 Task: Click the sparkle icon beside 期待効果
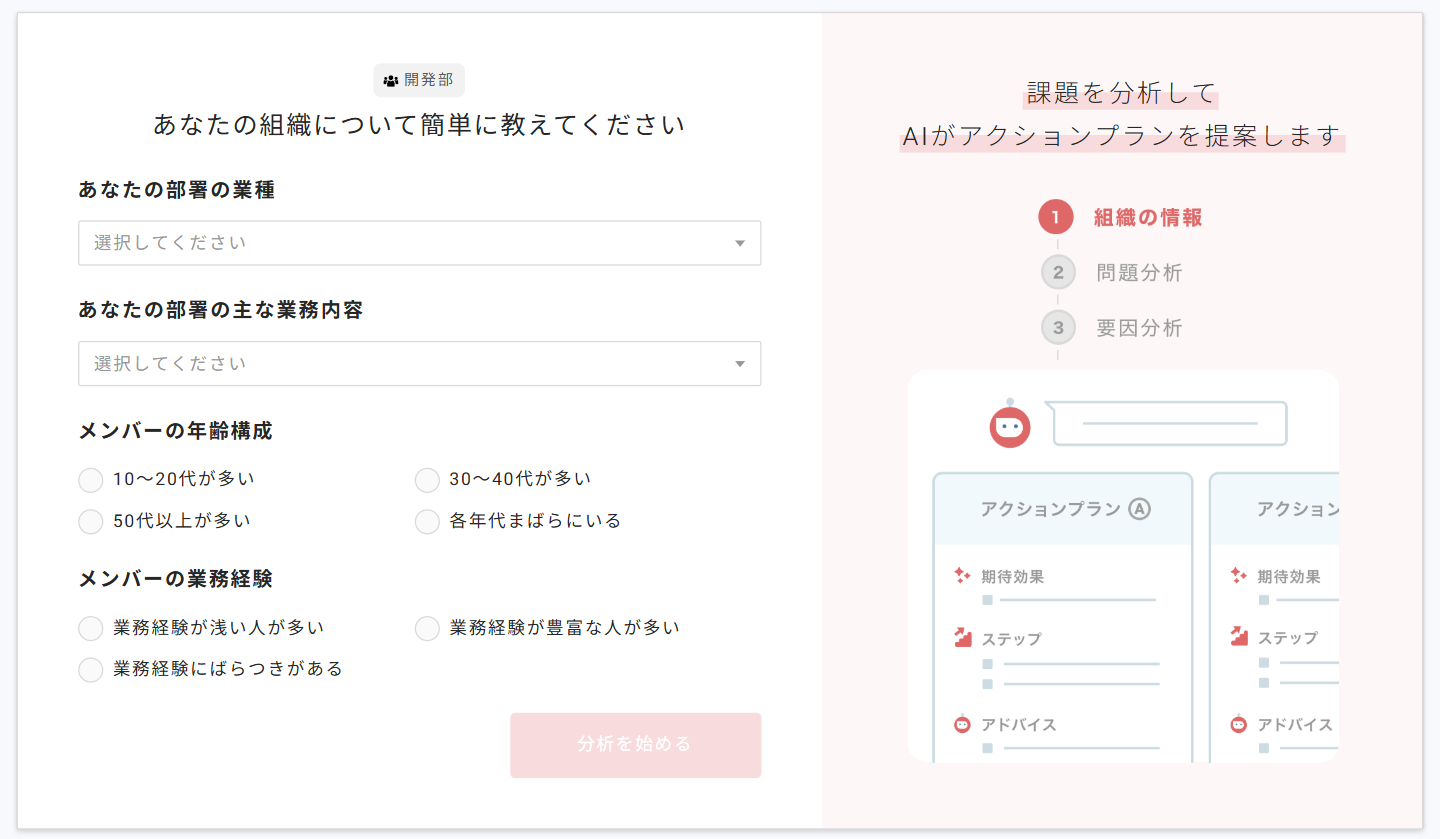click(x=962, y=576)
